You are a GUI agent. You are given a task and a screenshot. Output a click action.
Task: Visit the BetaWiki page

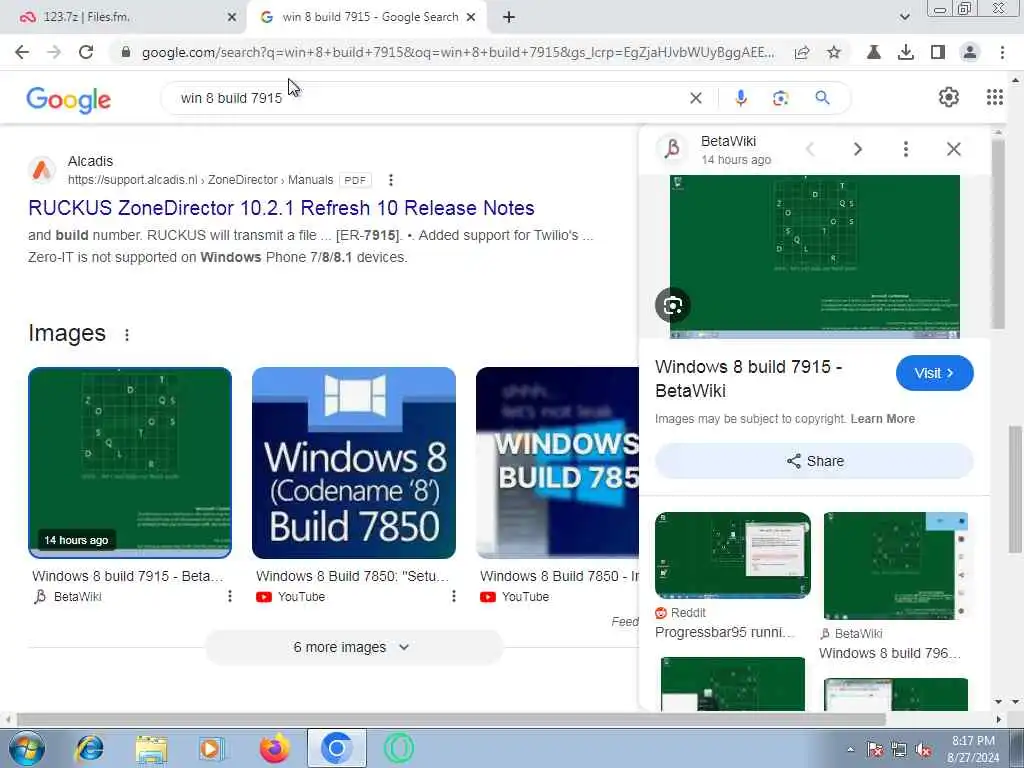coord(935,373)
